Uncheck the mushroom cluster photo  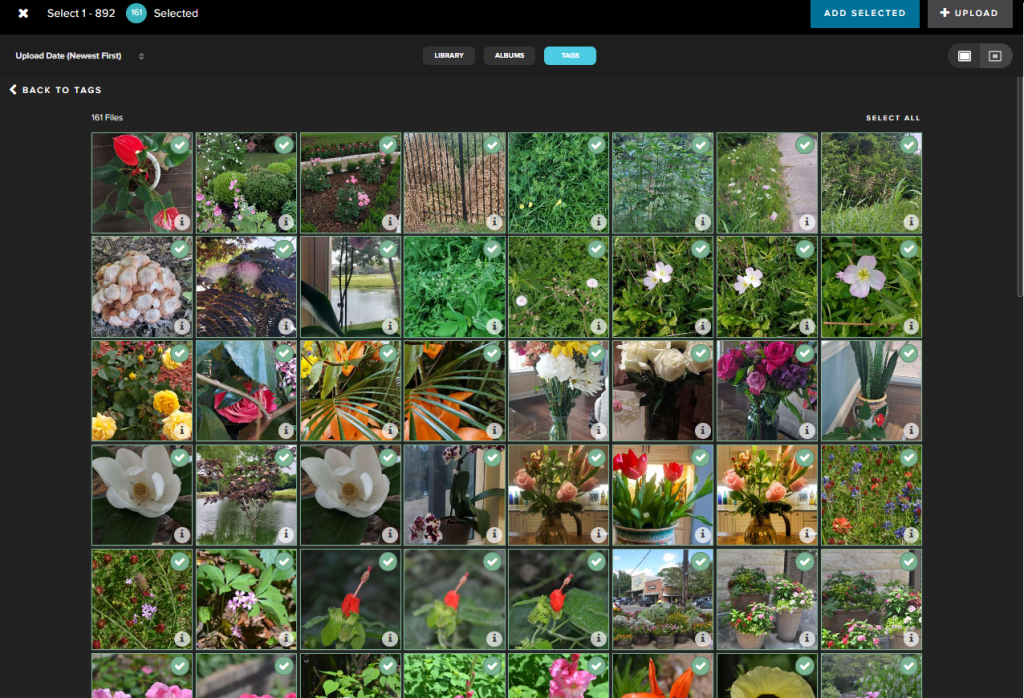(x=180, y=249)
